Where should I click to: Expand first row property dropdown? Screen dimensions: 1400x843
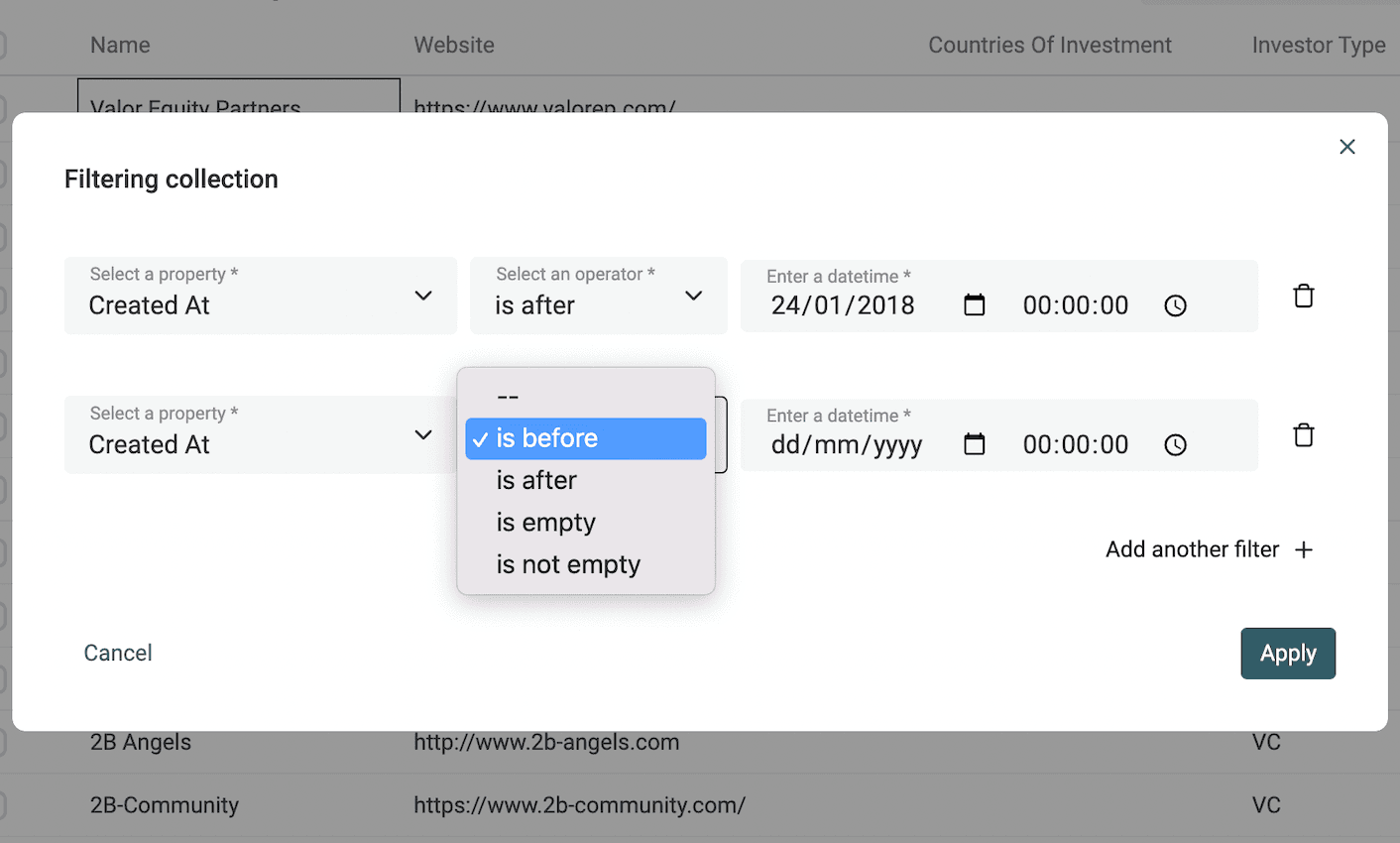point(423,296)
